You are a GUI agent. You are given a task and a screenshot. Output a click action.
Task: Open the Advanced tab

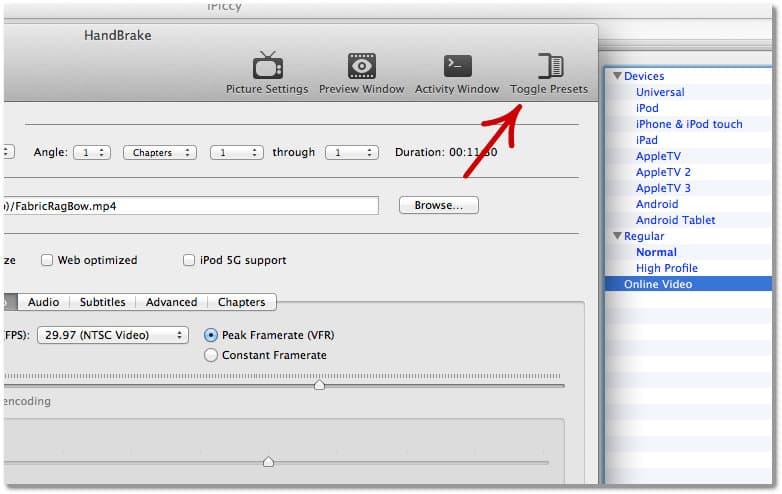coord(171,302)
